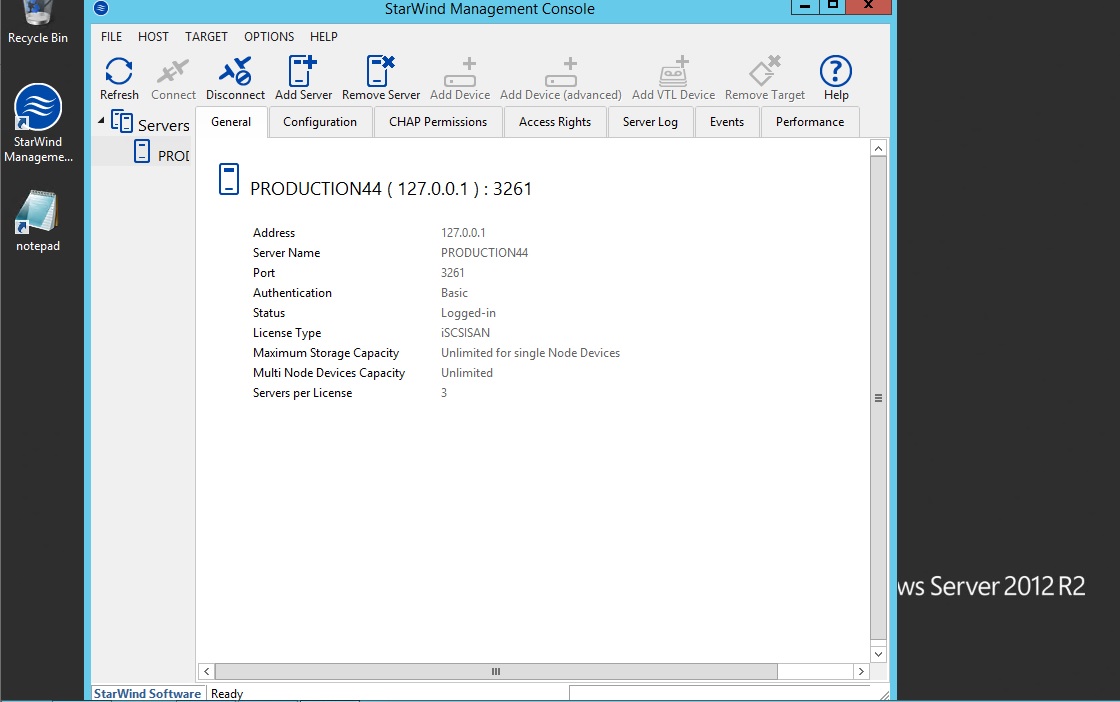Click the Server Name value PRODUCTION44

click(484, 253)
